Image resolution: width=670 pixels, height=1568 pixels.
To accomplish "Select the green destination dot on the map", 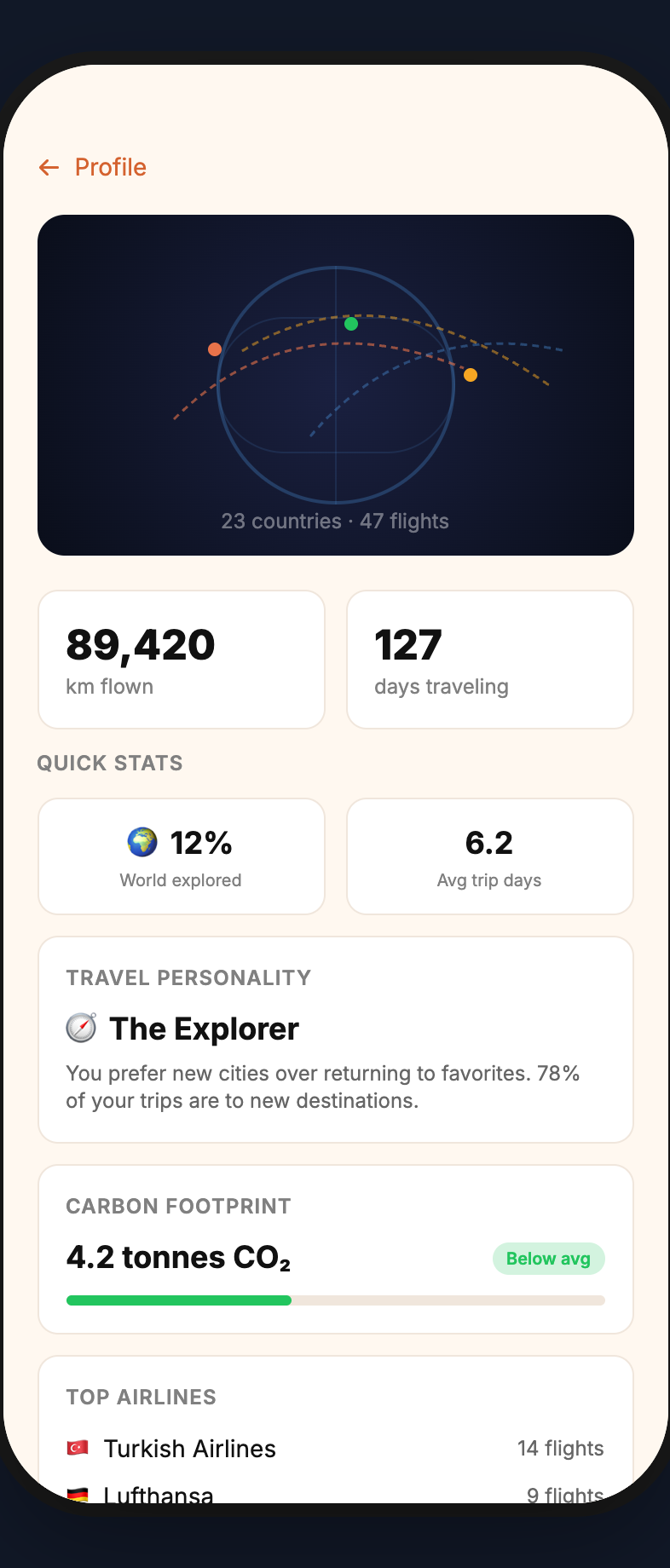I will [x=351, y=324].
